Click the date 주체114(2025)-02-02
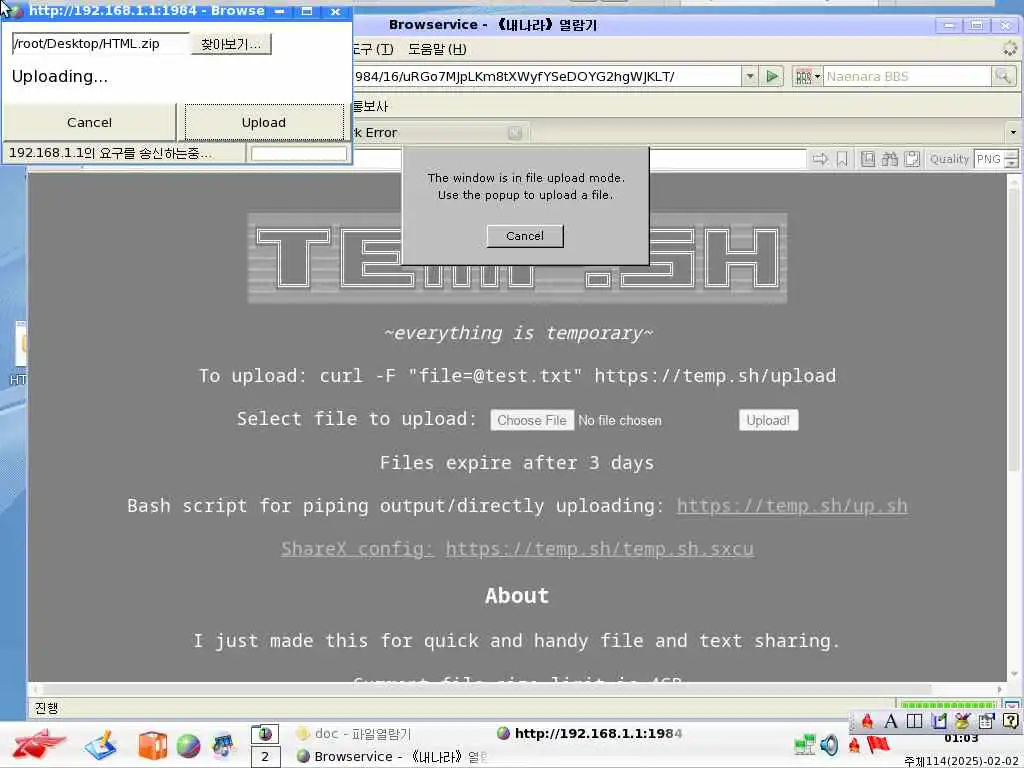1024x768 pixels. click(x=963, y=761)
